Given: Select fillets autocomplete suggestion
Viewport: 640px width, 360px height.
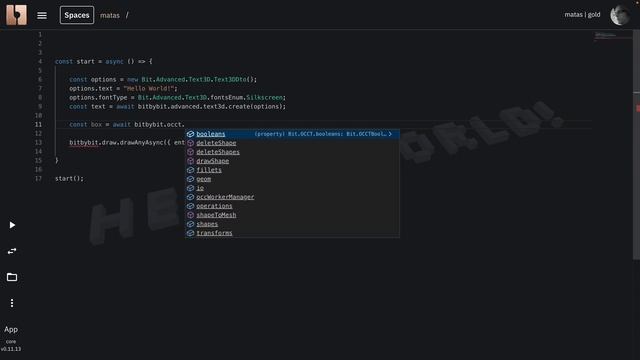Looking at the screenshot, I should pyautogui.click(x=293, y=170).
